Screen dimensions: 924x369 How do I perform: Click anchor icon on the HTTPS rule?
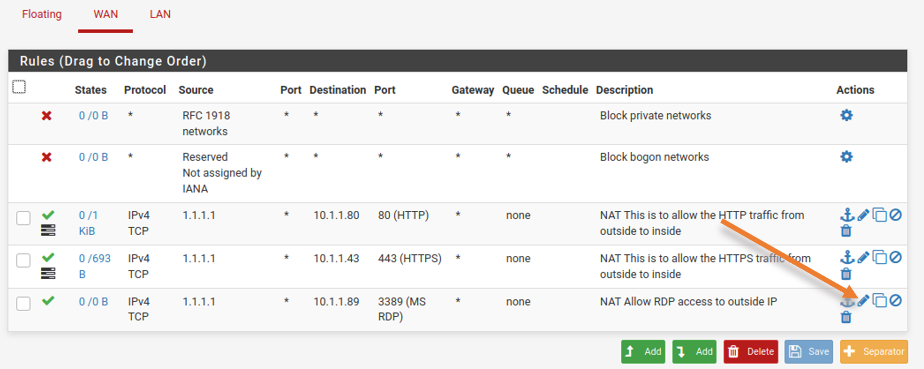(847, 258)
